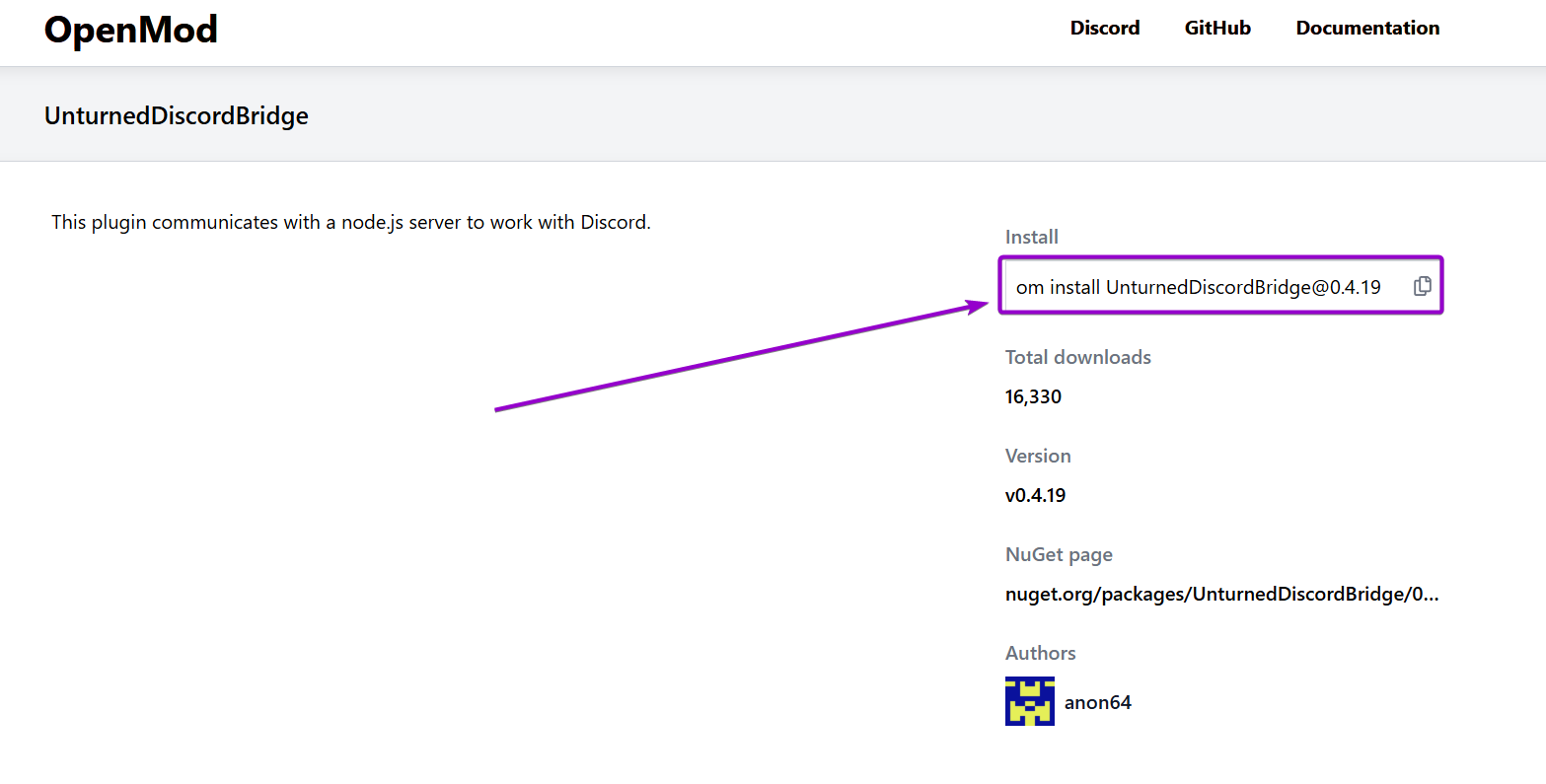This screenshot has height=784, width=1546.
Task: Select the version value v0.4.19
Action: coord(1036,495)
